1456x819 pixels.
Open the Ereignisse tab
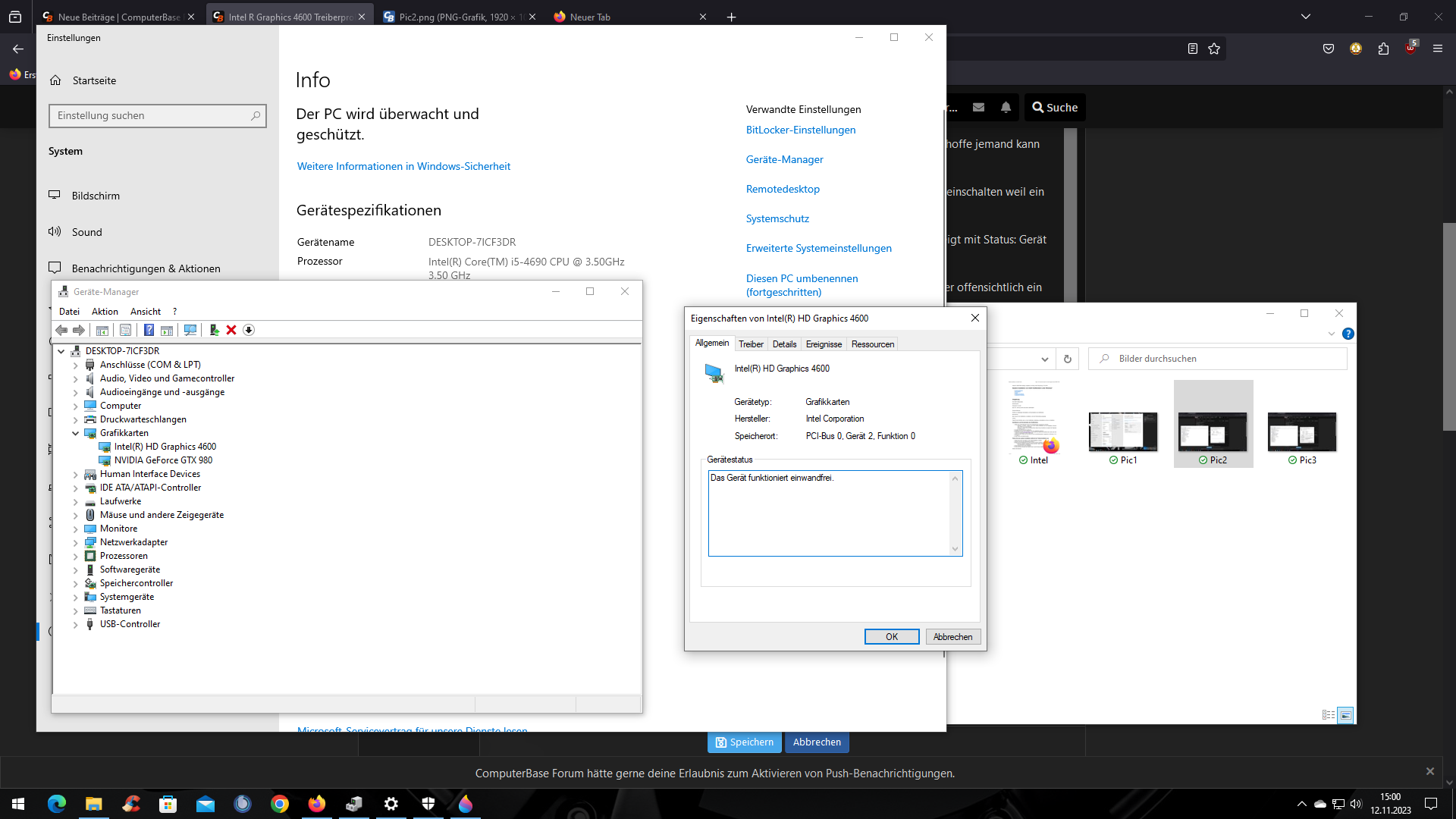click(824, 344)
